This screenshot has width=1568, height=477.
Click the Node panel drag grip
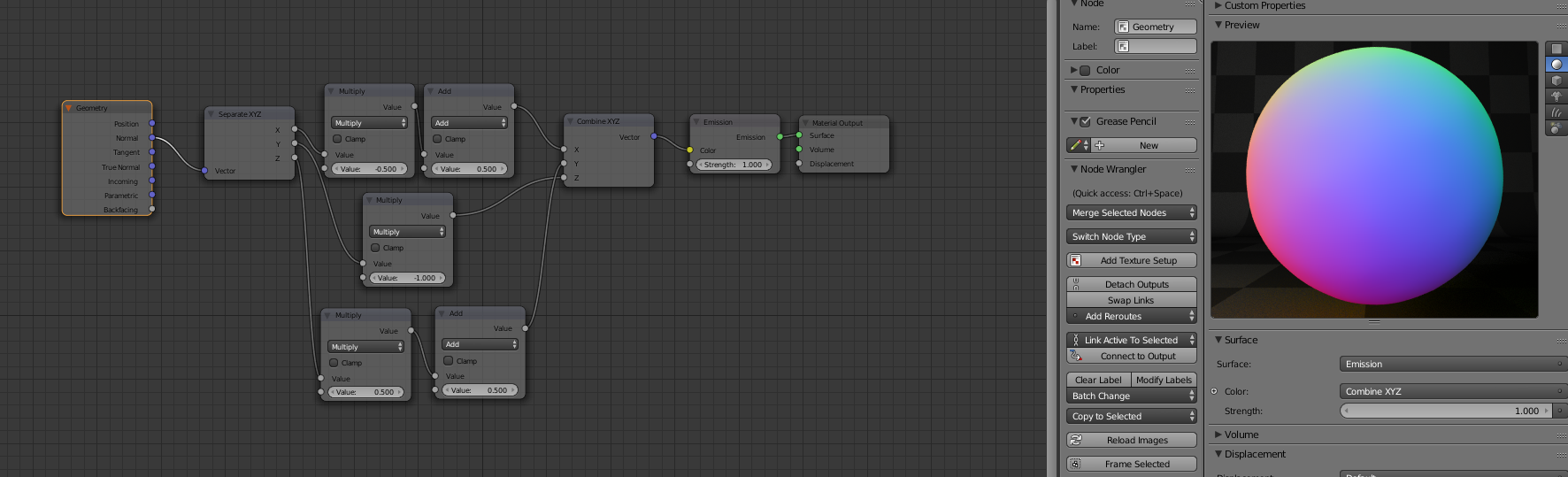tap(1190, 4)
